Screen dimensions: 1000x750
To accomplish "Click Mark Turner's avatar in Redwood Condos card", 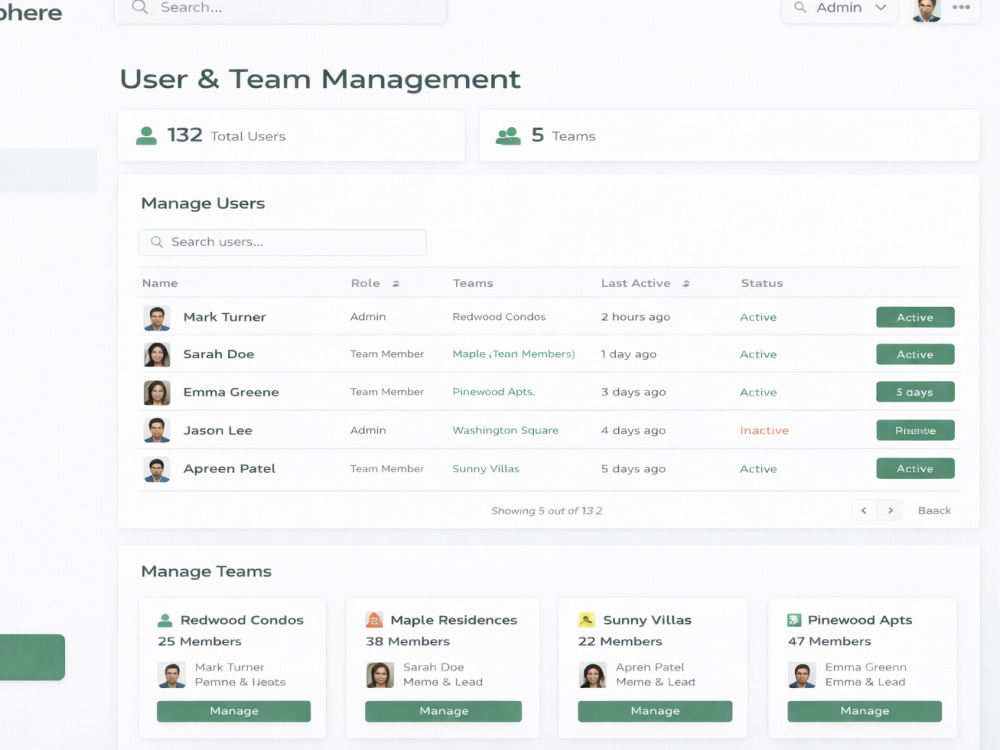I will pos(172,675).
